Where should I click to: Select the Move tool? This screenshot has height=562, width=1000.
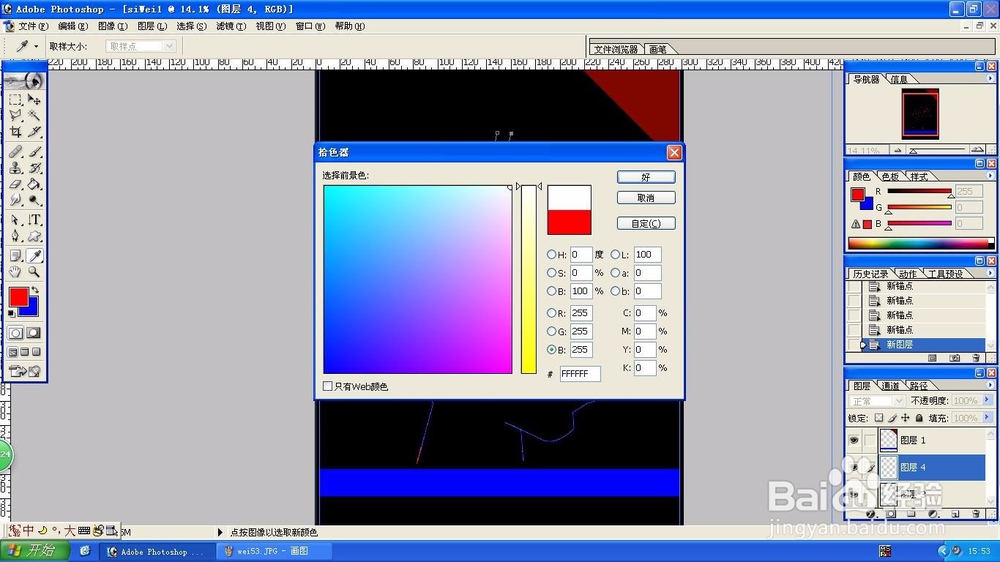[34, 100]
